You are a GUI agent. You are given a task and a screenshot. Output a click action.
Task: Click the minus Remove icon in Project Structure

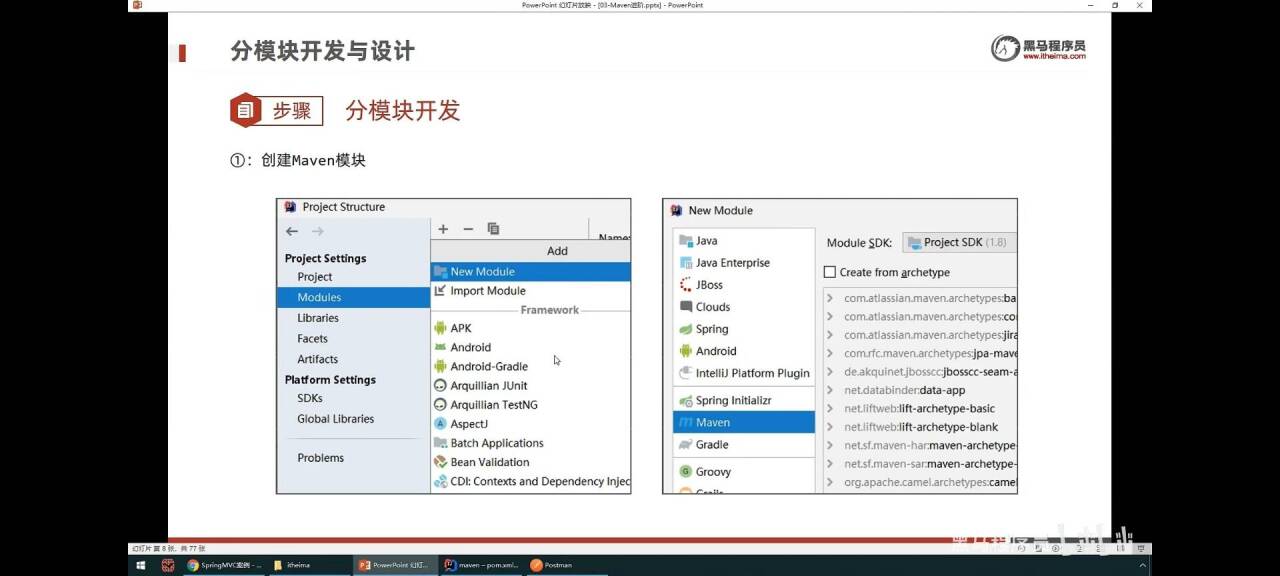tap(467, 229)
